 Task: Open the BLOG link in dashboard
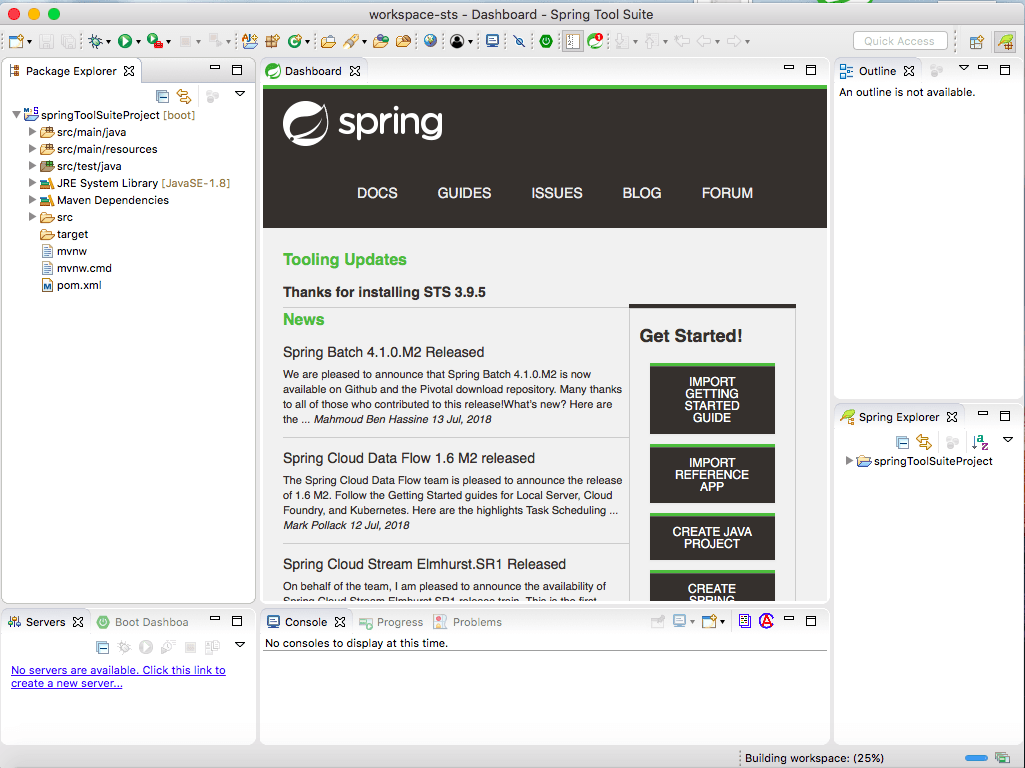coord(641,193)
